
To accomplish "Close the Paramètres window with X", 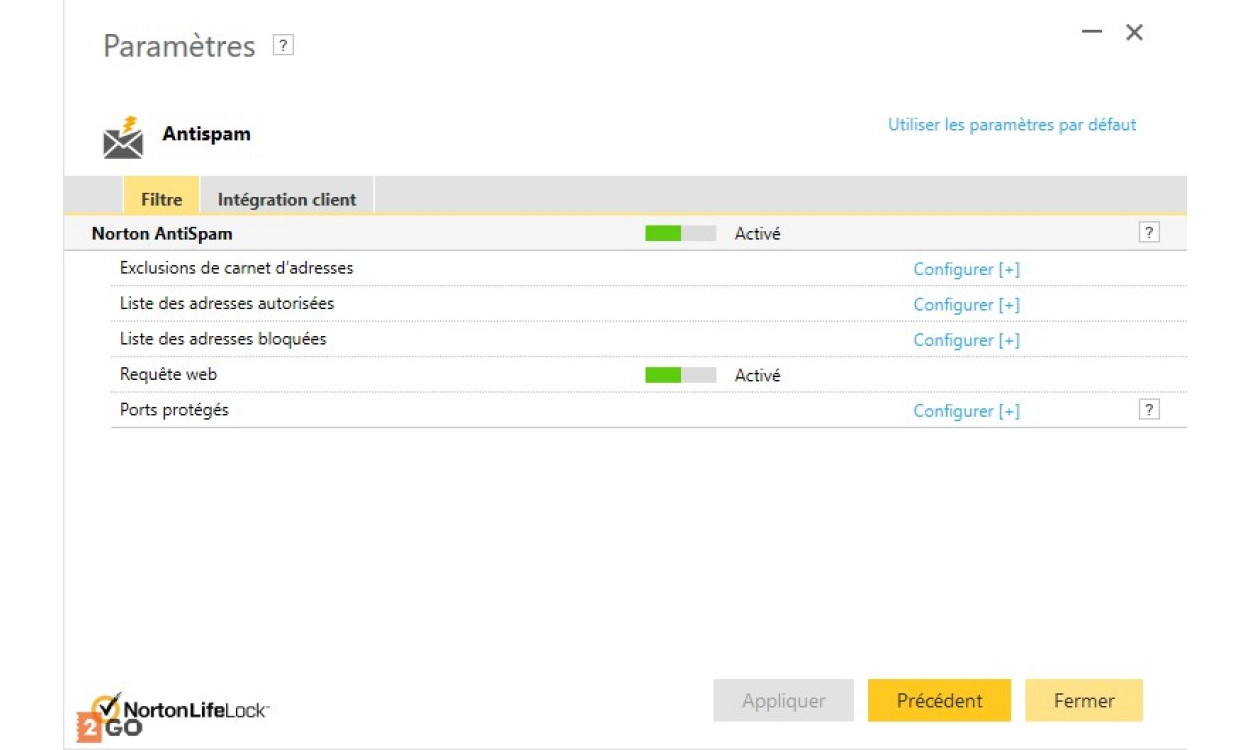I will click(1134, 32).
